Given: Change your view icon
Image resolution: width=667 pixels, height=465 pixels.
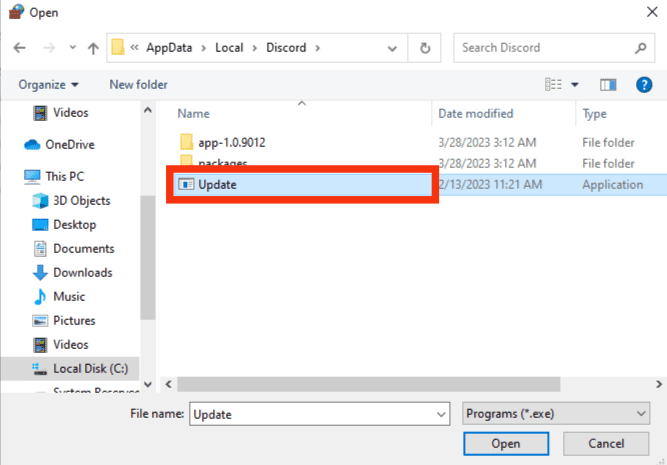Looking at the screenshot, I should click(553, 85).
